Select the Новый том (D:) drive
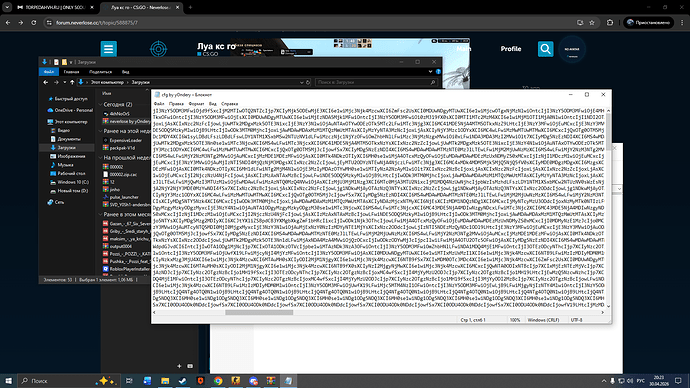Viewport: 690px width, 388px height. point(69,191)
